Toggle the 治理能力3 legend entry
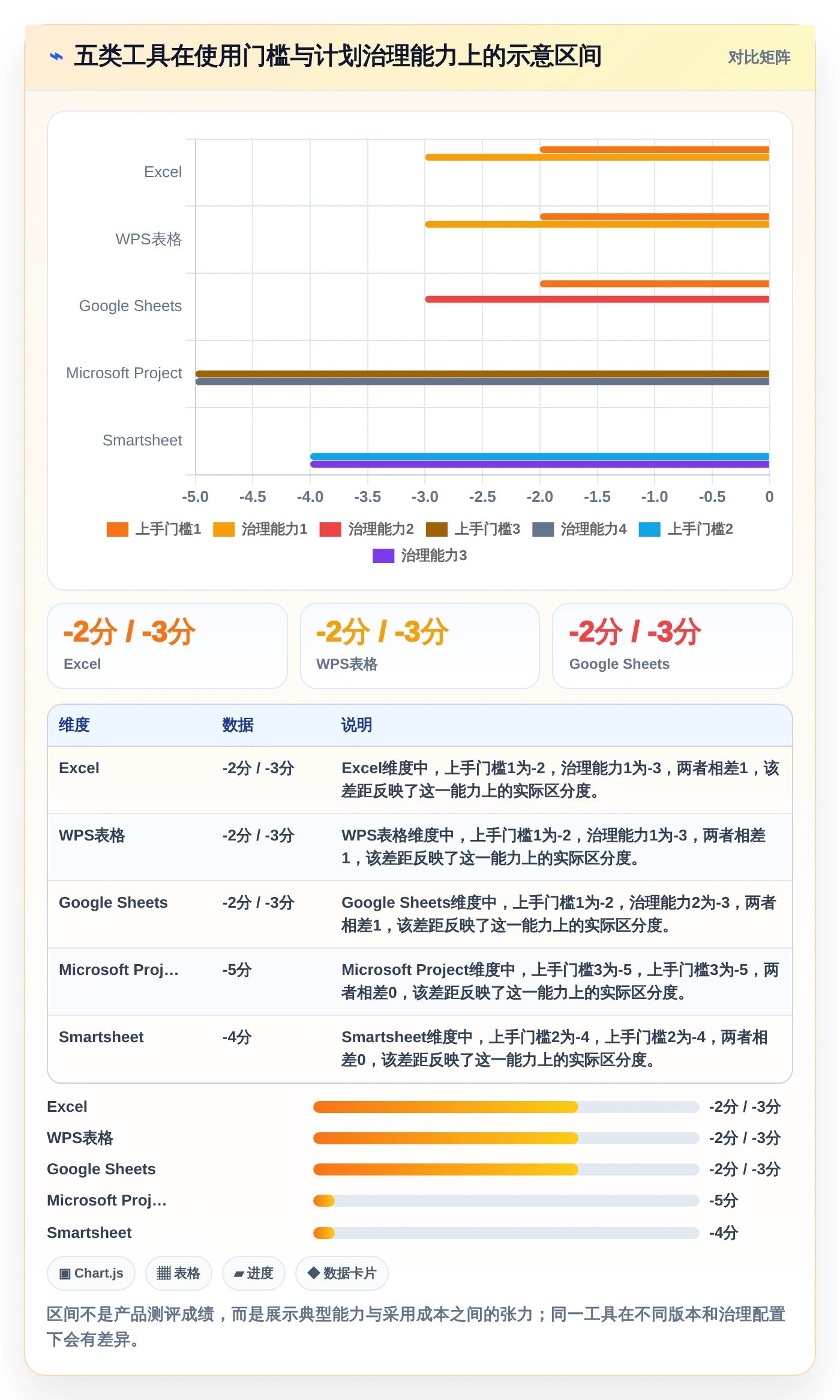 click(420, 556)
